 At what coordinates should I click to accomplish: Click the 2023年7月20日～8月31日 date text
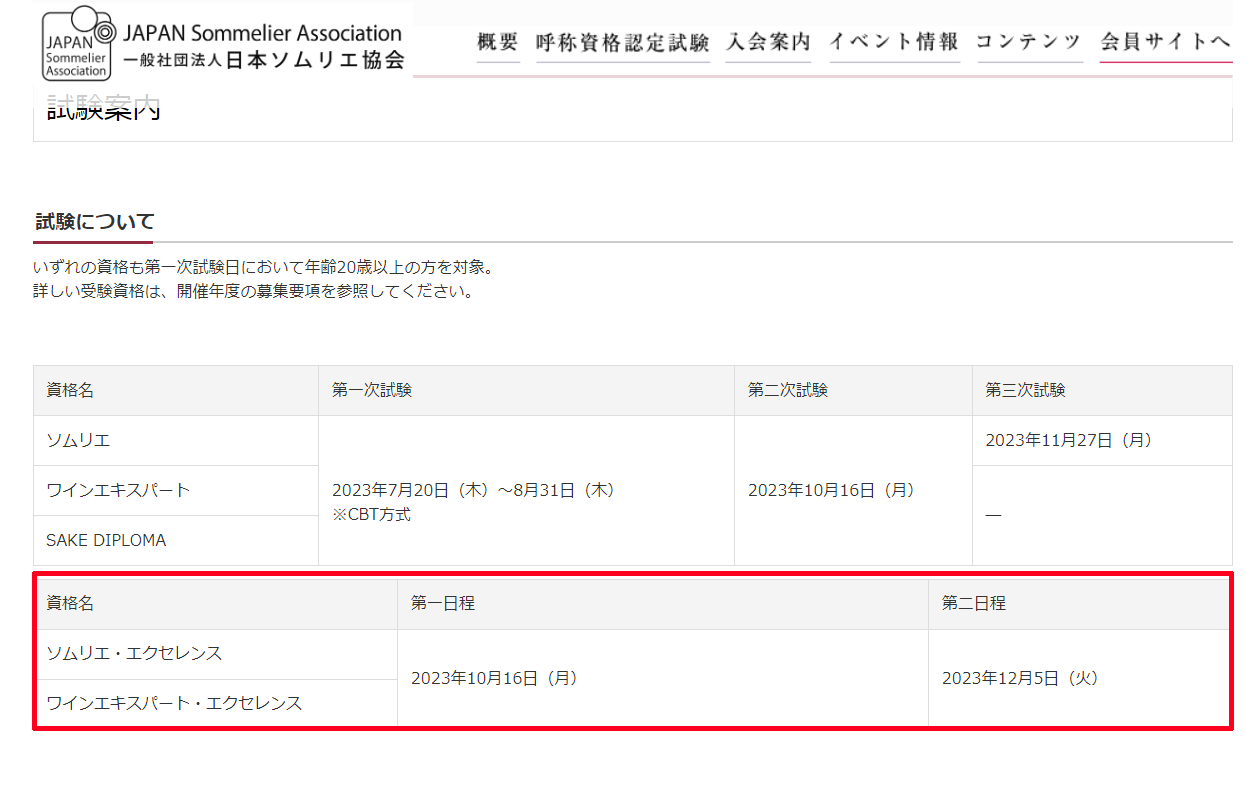[473, 490]
